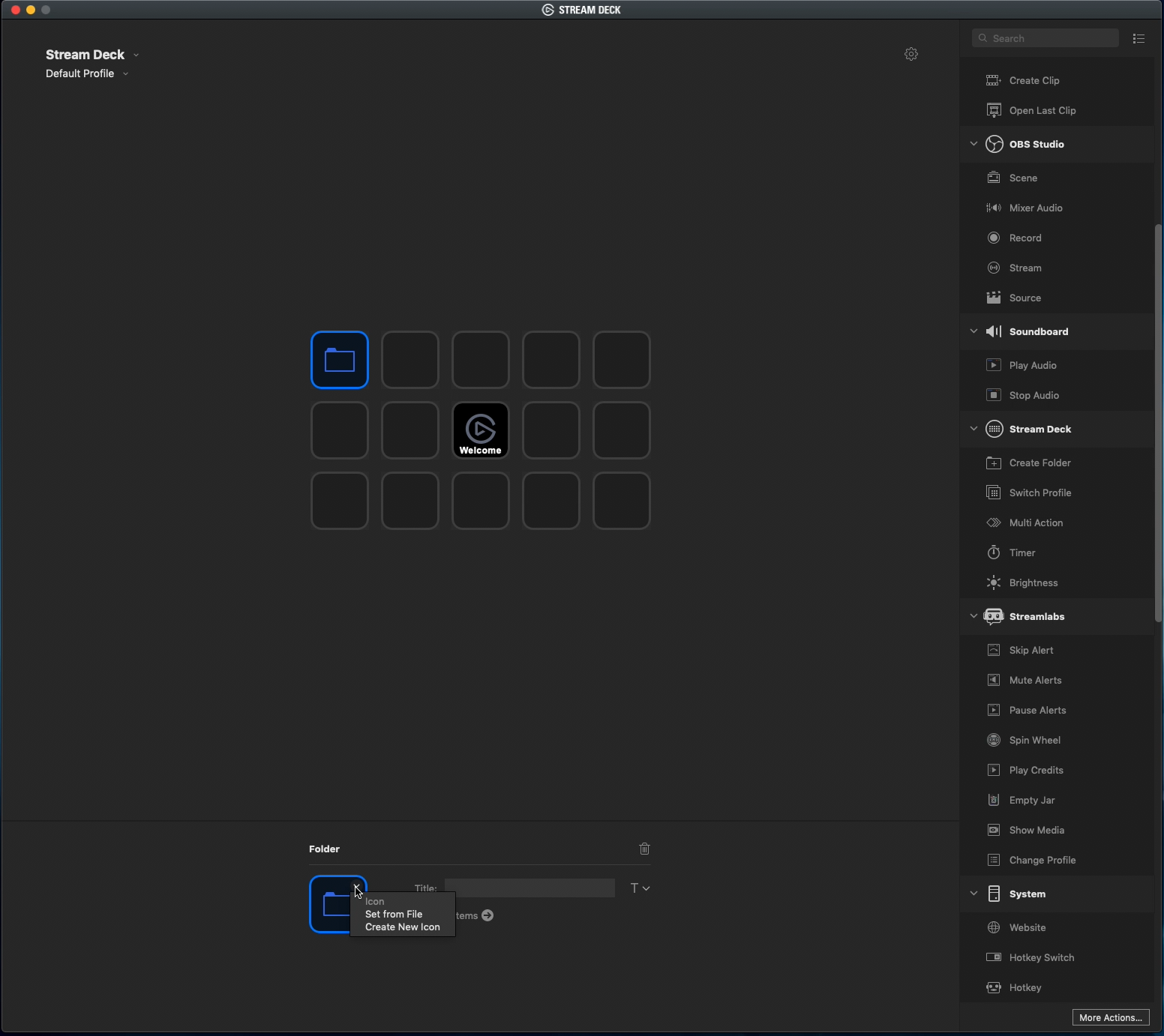This screenshot has height=1036, width=1164.
Task: Click the Stop Audio icon
Action: click(x=994, y=395)
